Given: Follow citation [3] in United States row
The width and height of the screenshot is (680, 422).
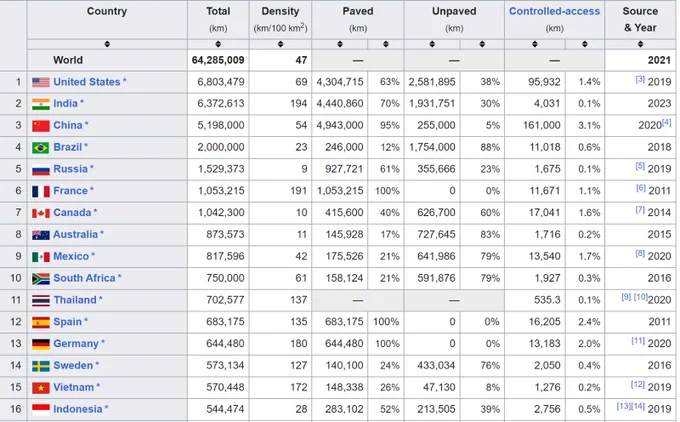Looking at the screenshot, I should tap(640, 79).
